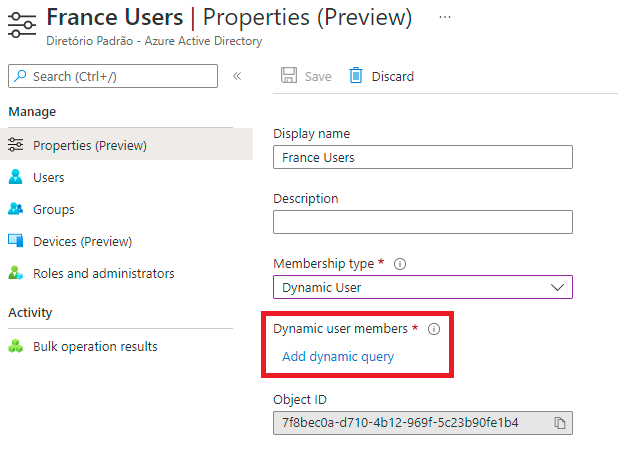Click the empty Description field
618x452 pixels.
click(x=422, y=222)
